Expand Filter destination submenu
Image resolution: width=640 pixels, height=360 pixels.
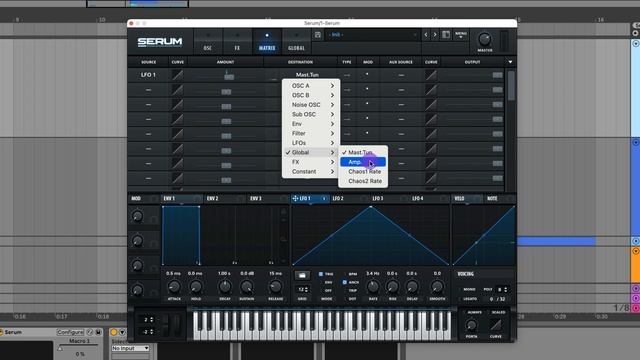coord(311,133)
